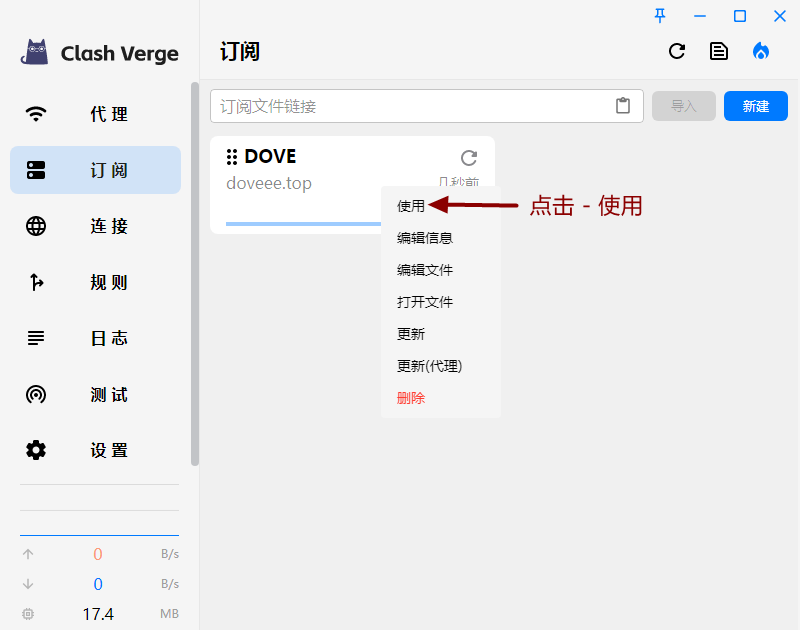Image resolution: width=800 pixels, height=630 pixels.
Task: Open the 代理 proxies page
Action: 95,114
